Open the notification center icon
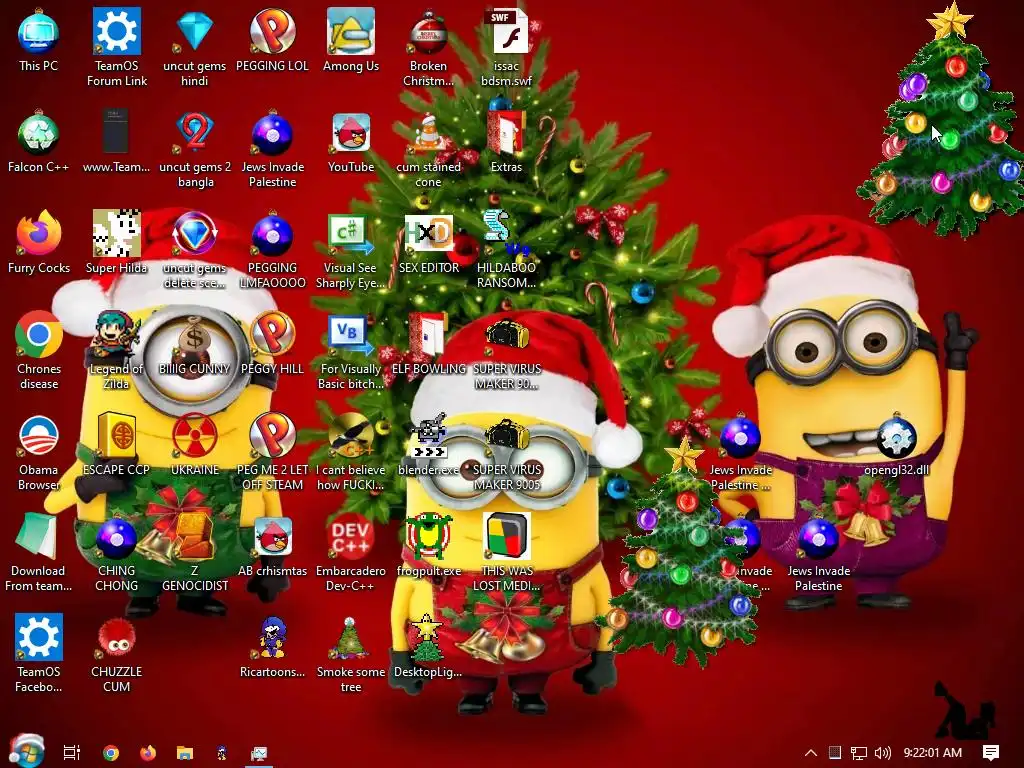Screen dimensions: 1024x768 991,752
